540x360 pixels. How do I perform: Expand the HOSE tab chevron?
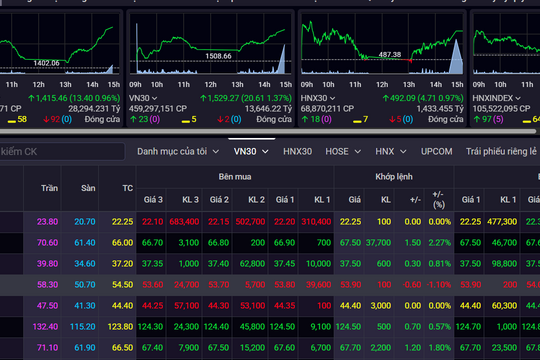click(x=358, y=152)
